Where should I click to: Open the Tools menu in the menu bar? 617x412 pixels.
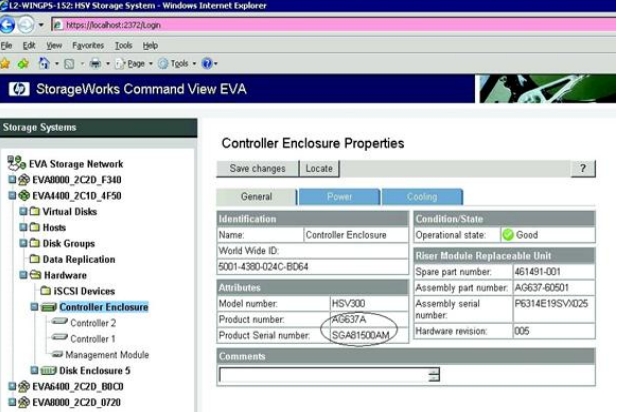pyautogui.click(x=123, y=46)
